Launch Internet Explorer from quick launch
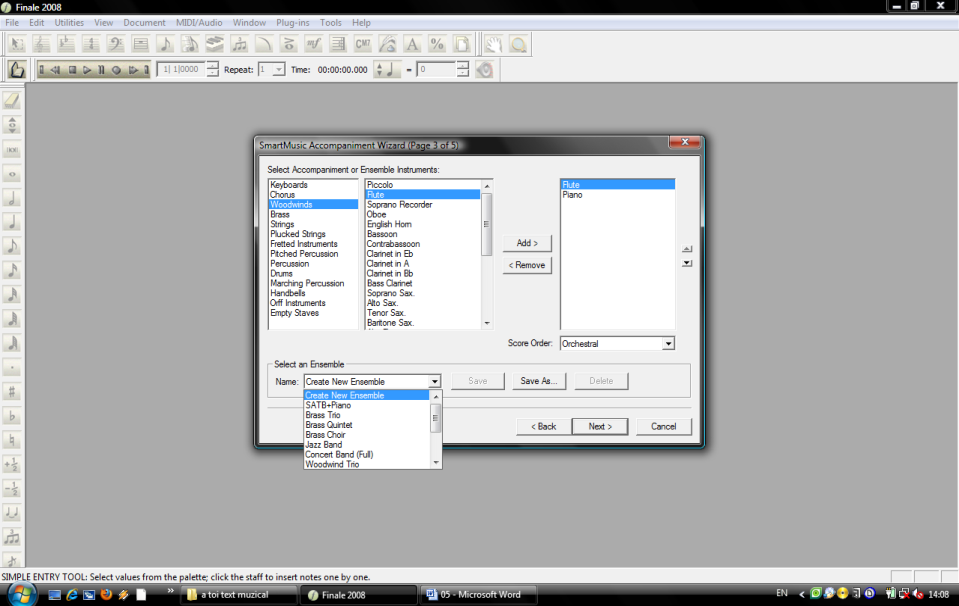959x606 pixels. tap(72, 594)
